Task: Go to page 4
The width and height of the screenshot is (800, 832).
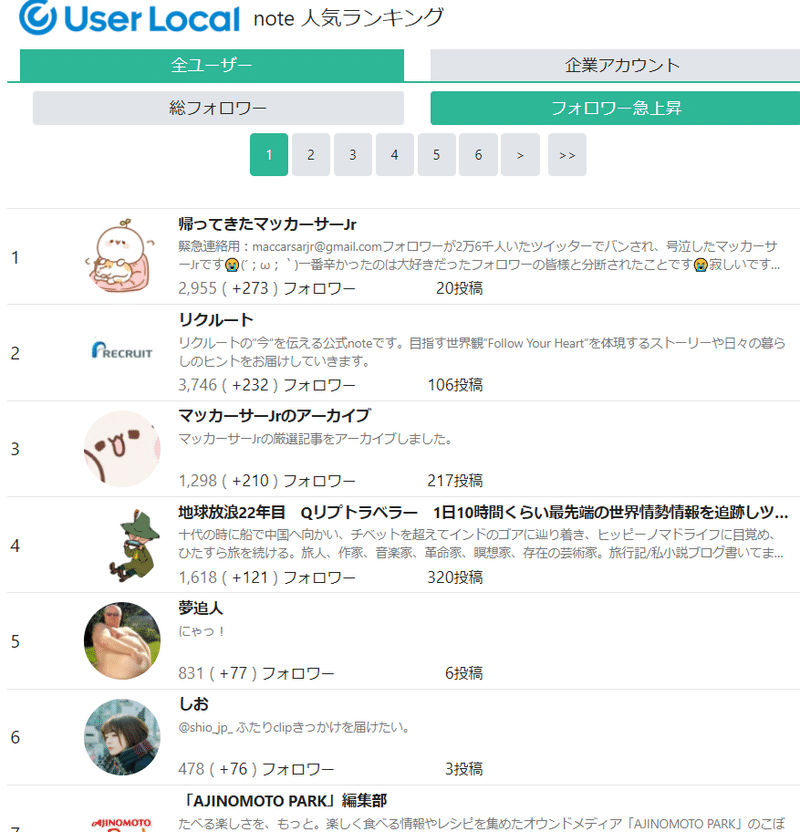Action: pyautogui.click(x=395, y=154)
